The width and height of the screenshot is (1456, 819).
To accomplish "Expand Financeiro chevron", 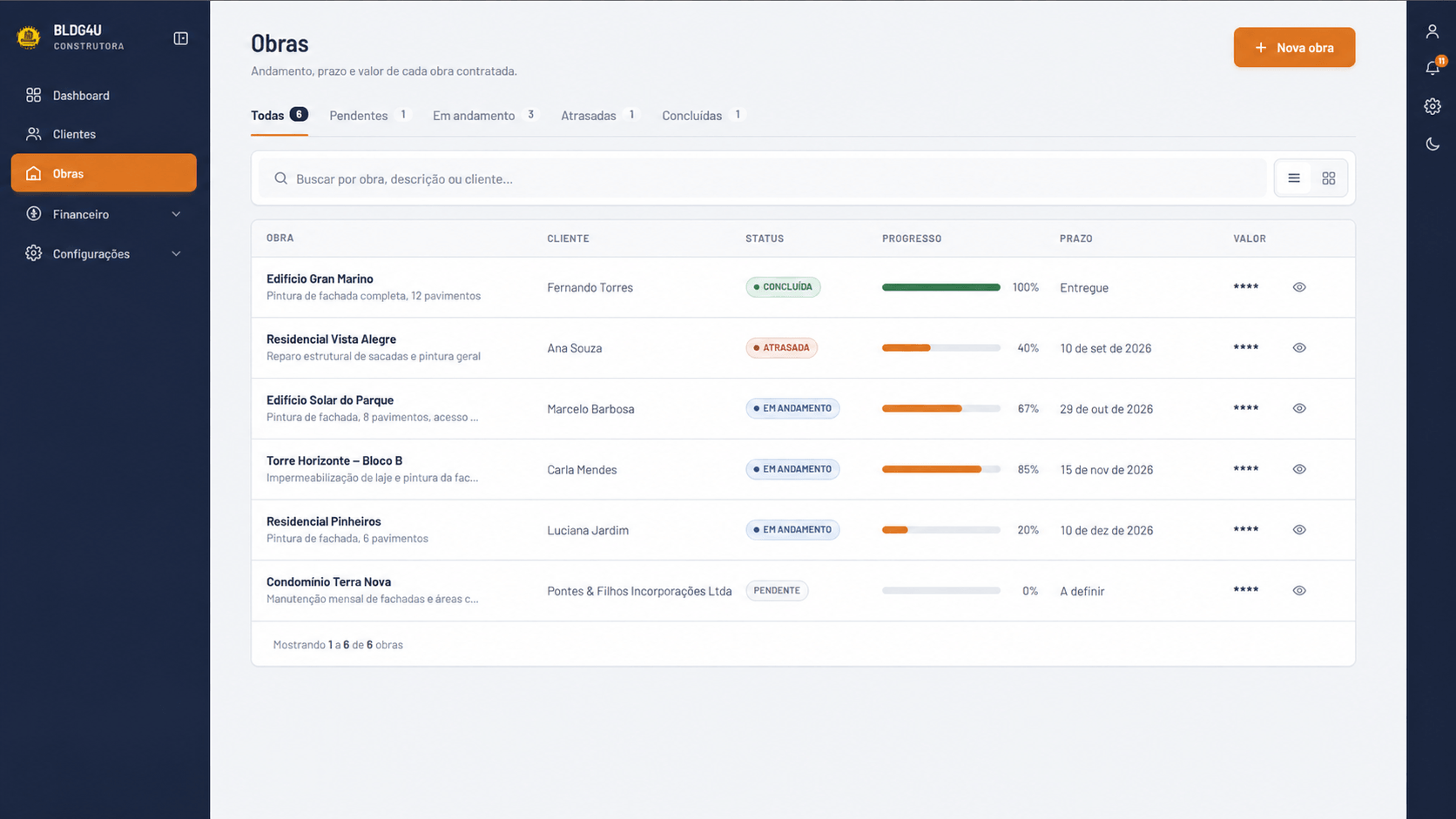I will pyautogui.click(x=176, y=214).
